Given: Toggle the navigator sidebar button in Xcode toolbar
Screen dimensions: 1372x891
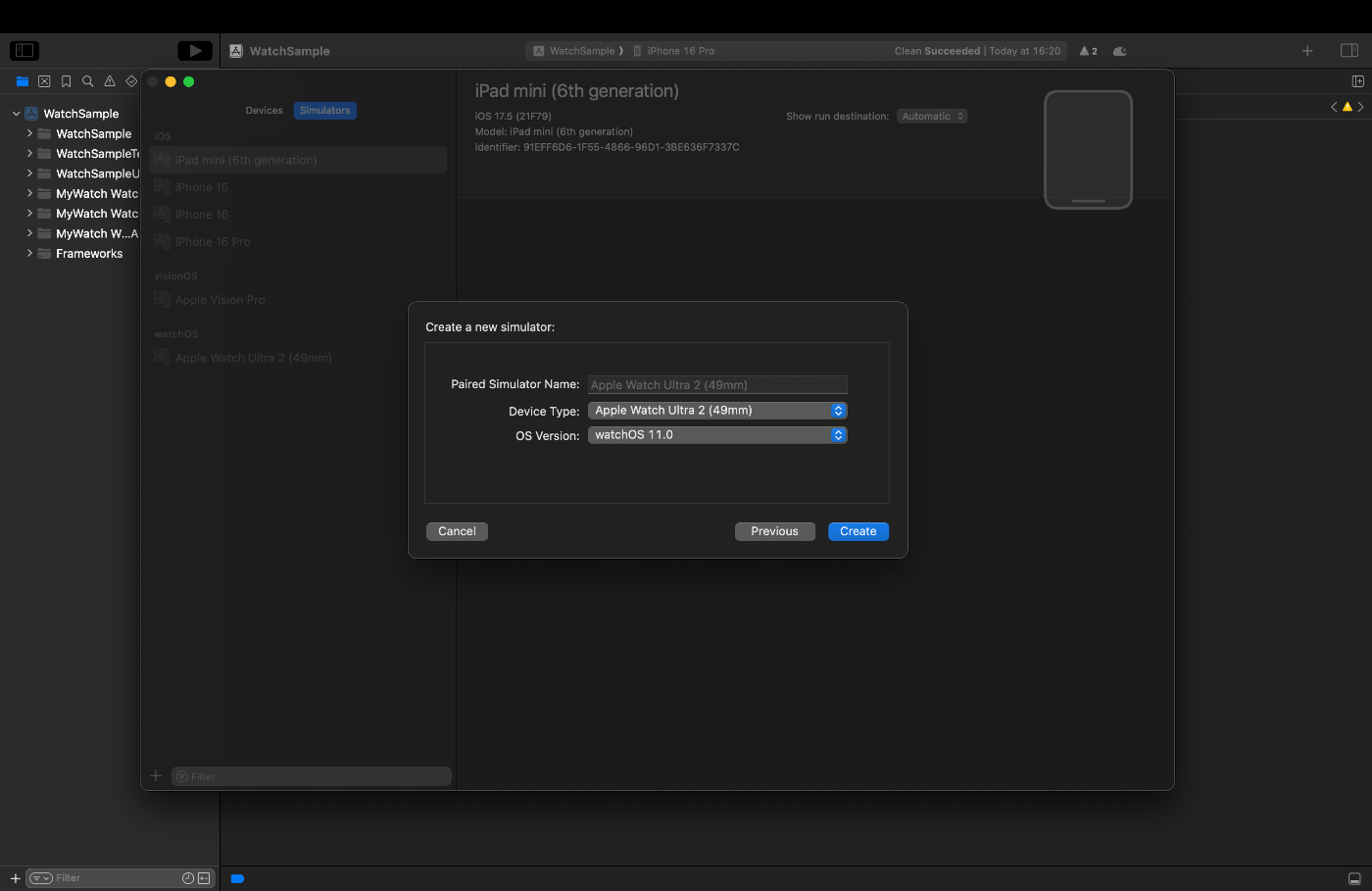Looking at the screenshot, I should point(24,50).
